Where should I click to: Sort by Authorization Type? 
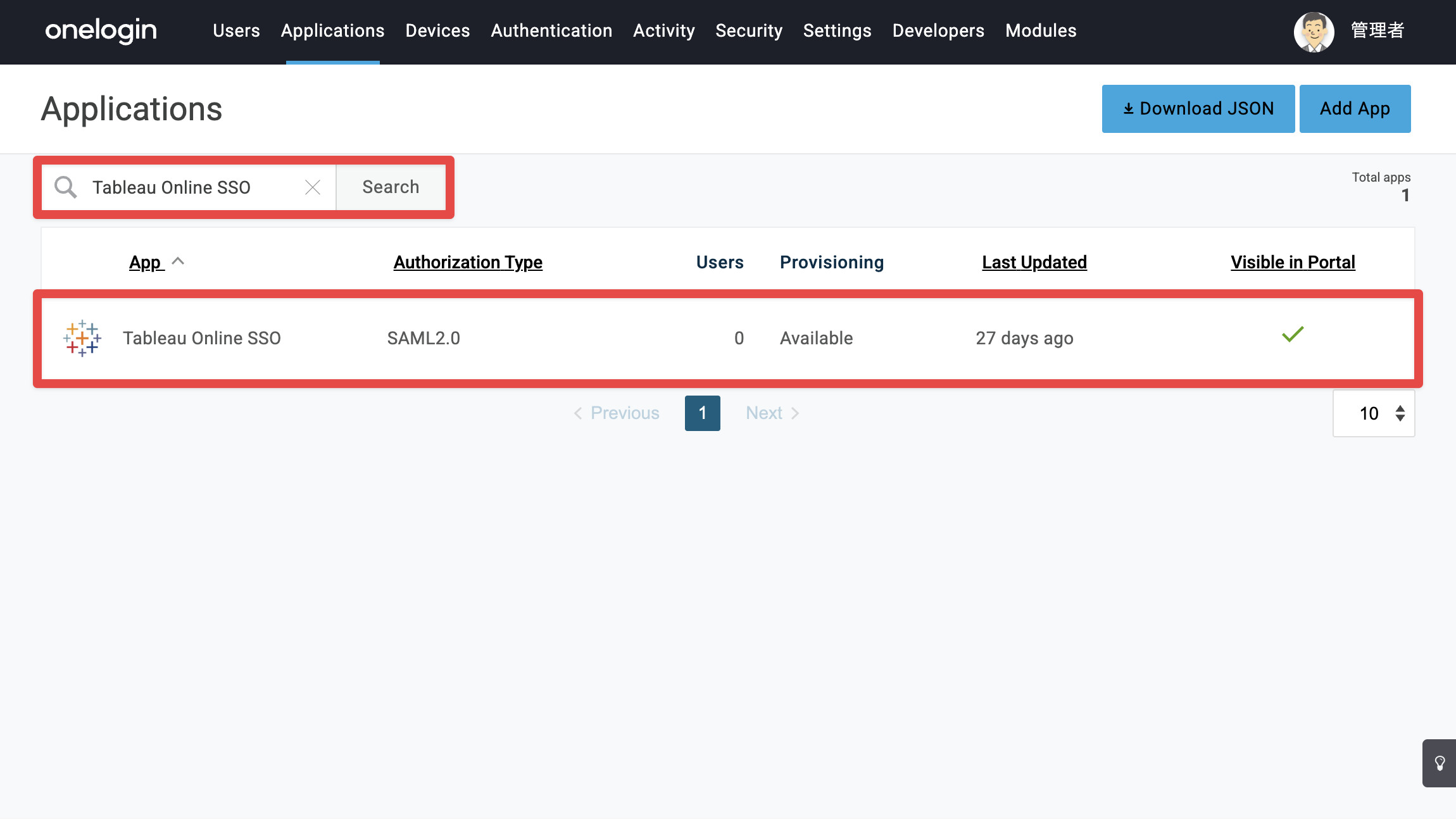pos(468,262)
